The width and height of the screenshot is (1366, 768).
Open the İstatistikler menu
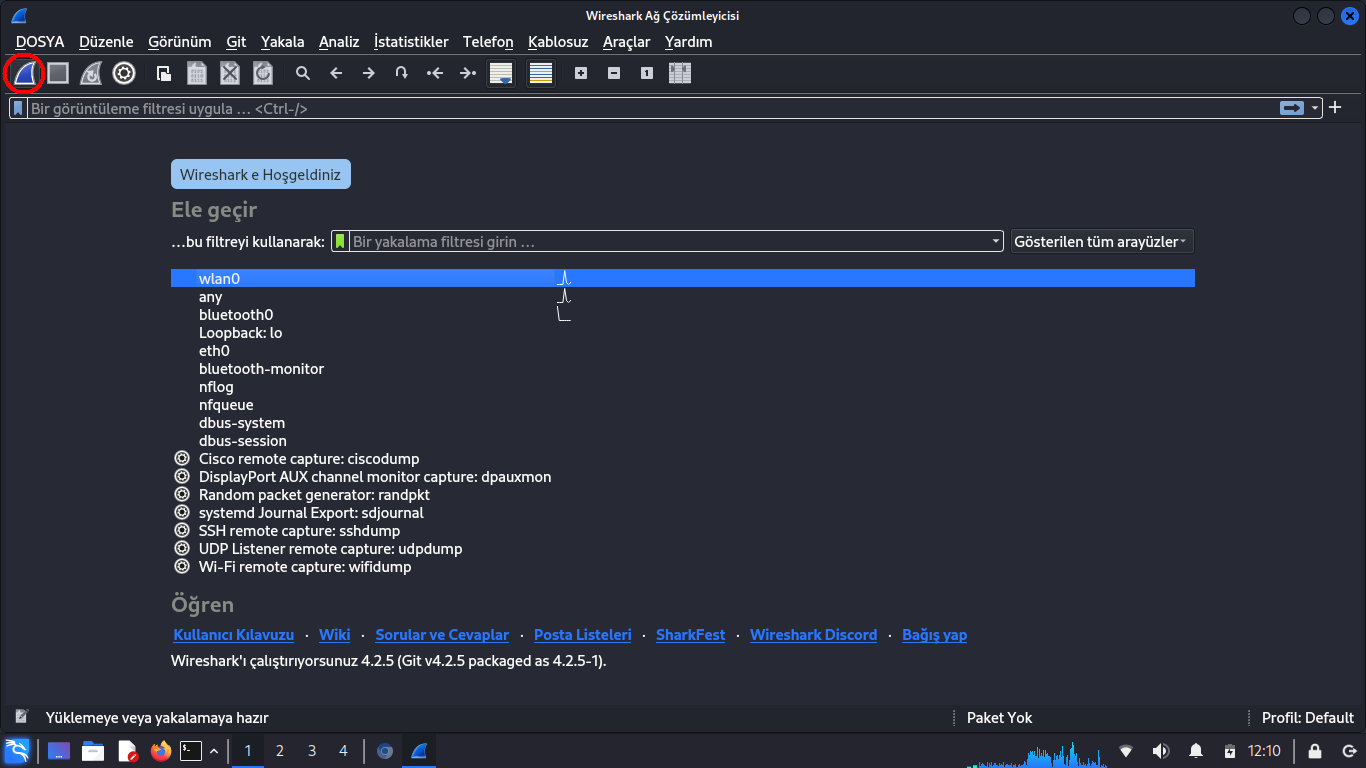pos(411,42)
